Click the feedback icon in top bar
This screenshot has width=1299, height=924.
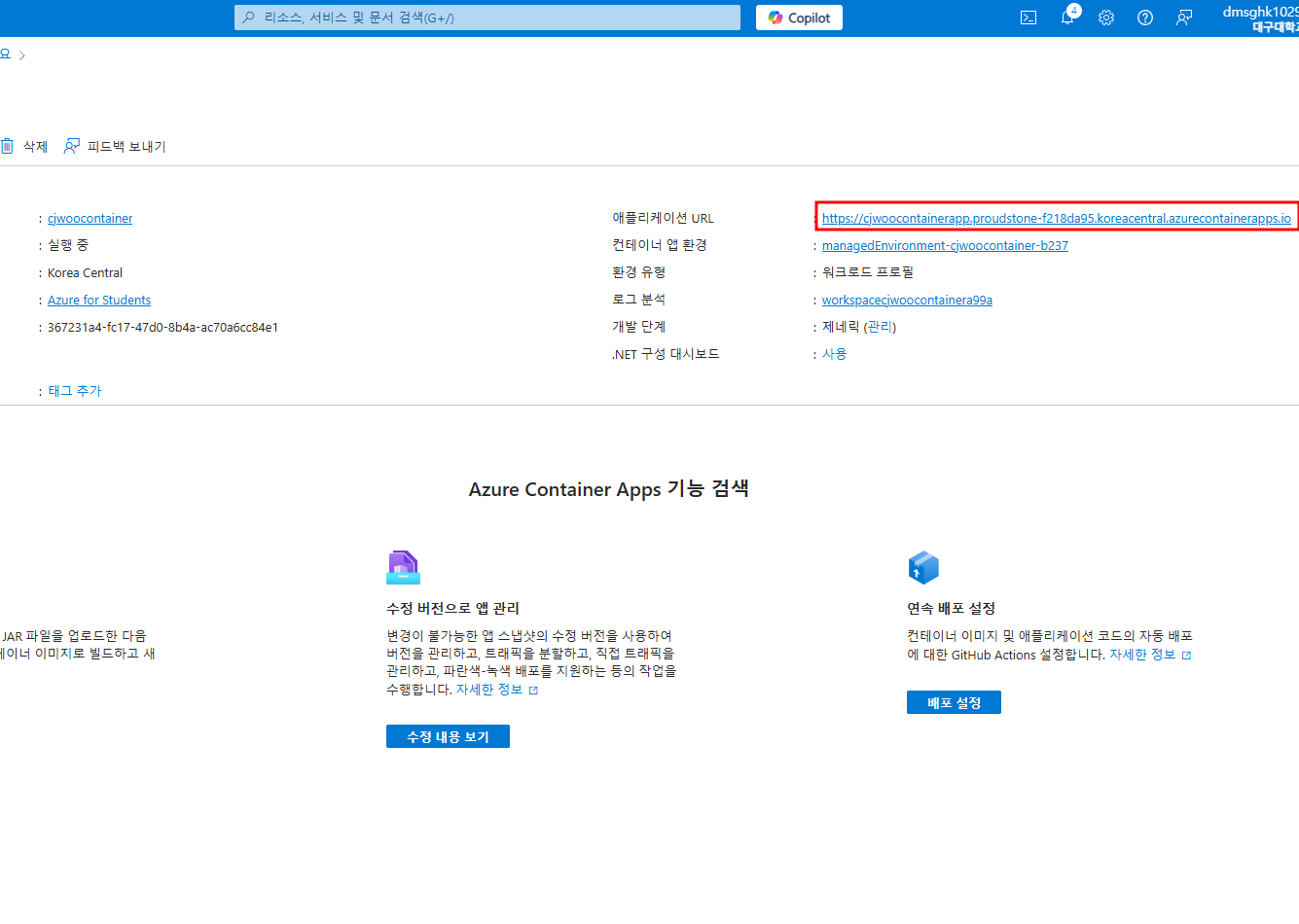click(1184, 18)
